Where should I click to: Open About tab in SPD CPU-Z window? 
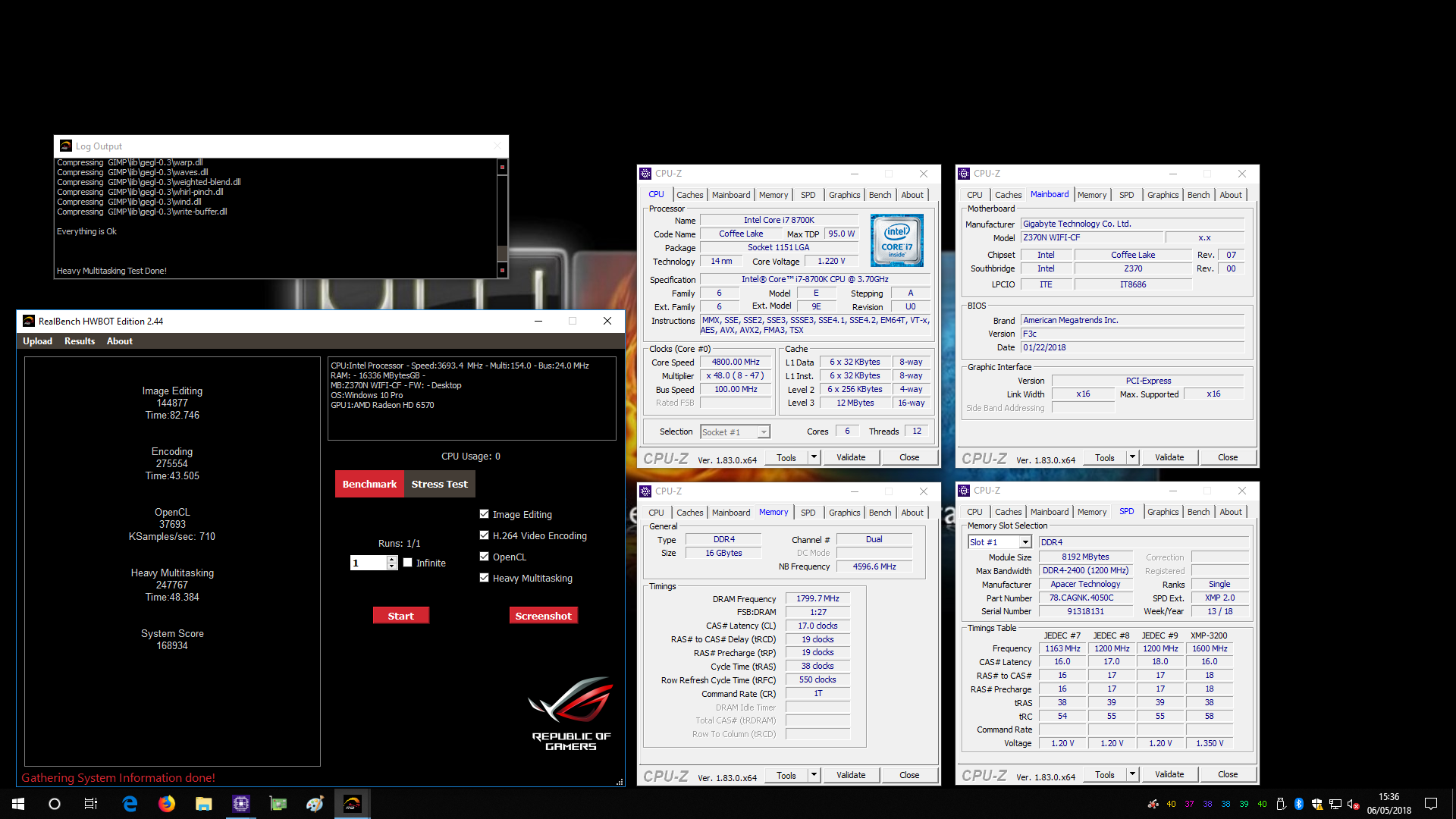1231,512
